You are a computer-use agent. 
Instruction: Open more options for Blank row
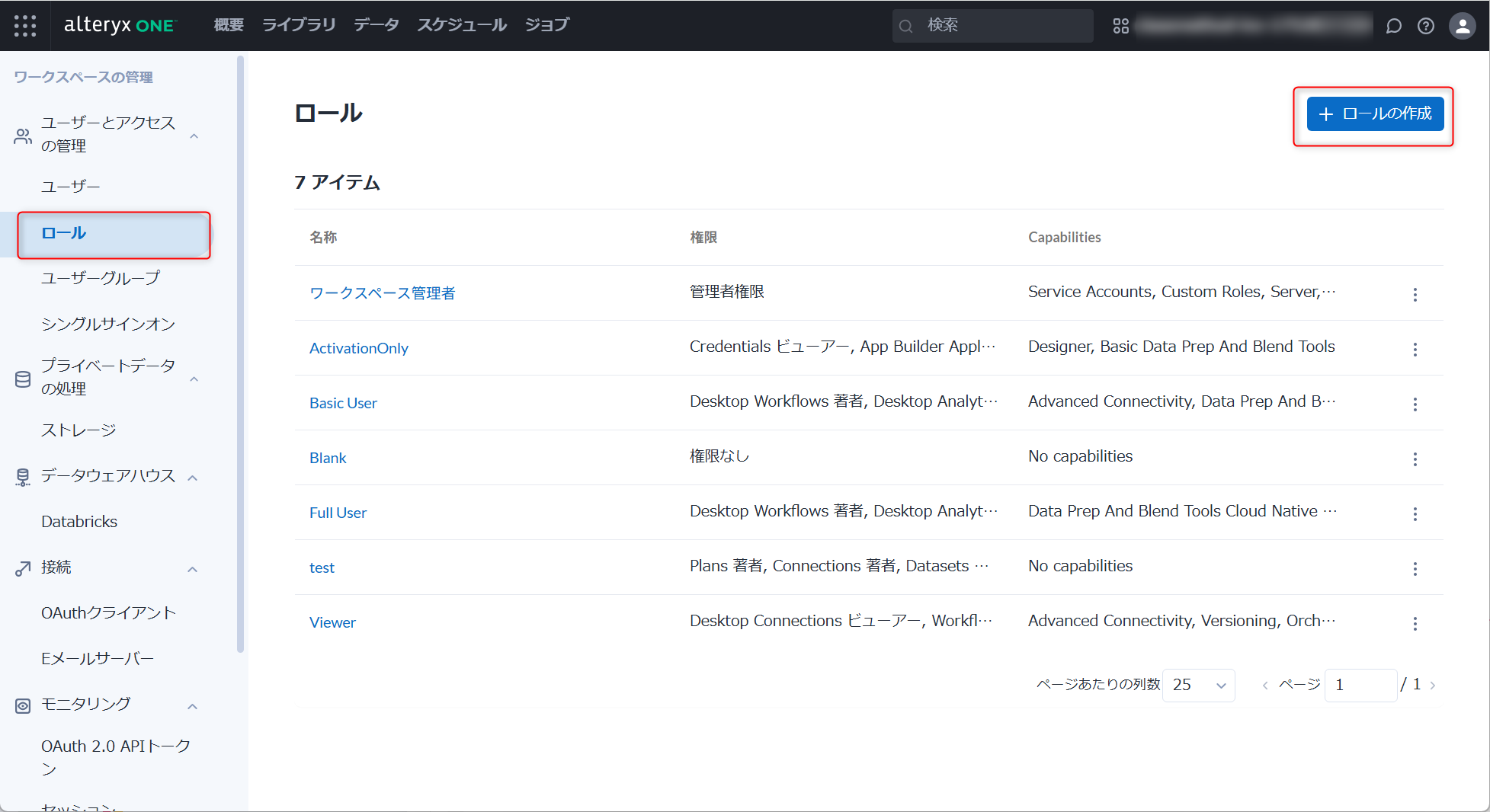(1415, 459)
